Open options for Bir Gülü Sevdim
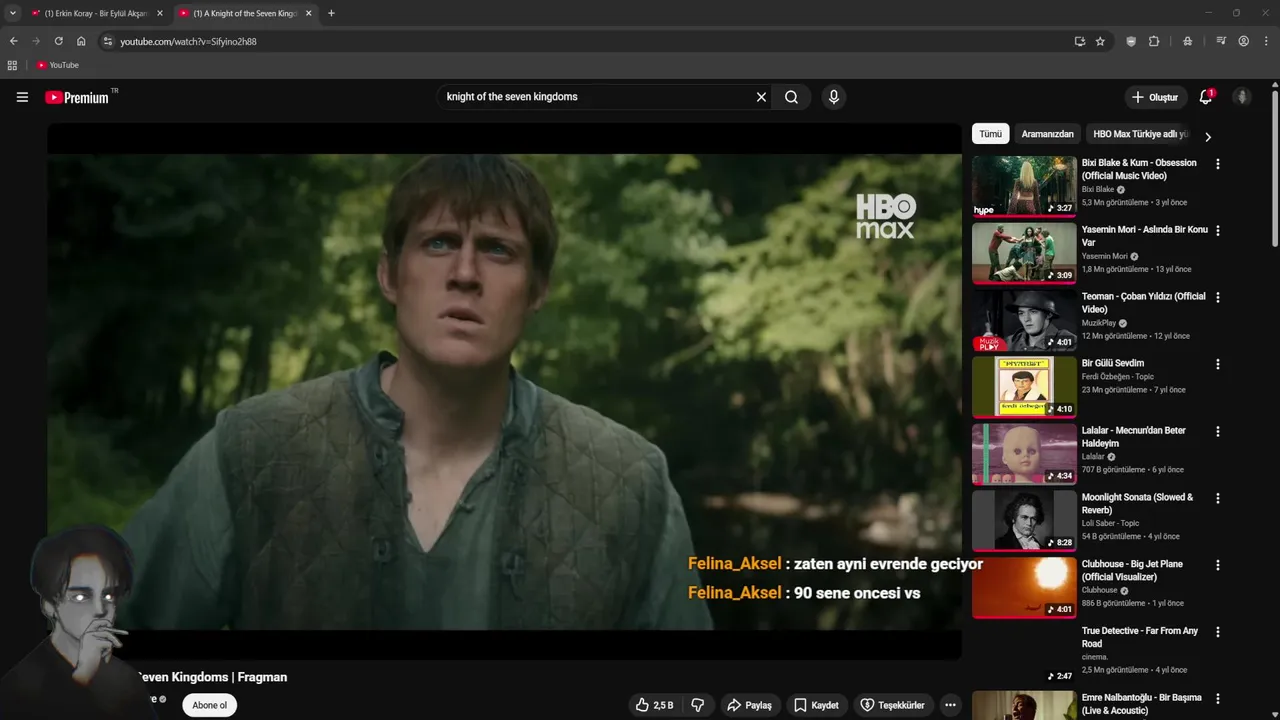Viewport: 1280px width, 720px height. (x=1217, y=365)
